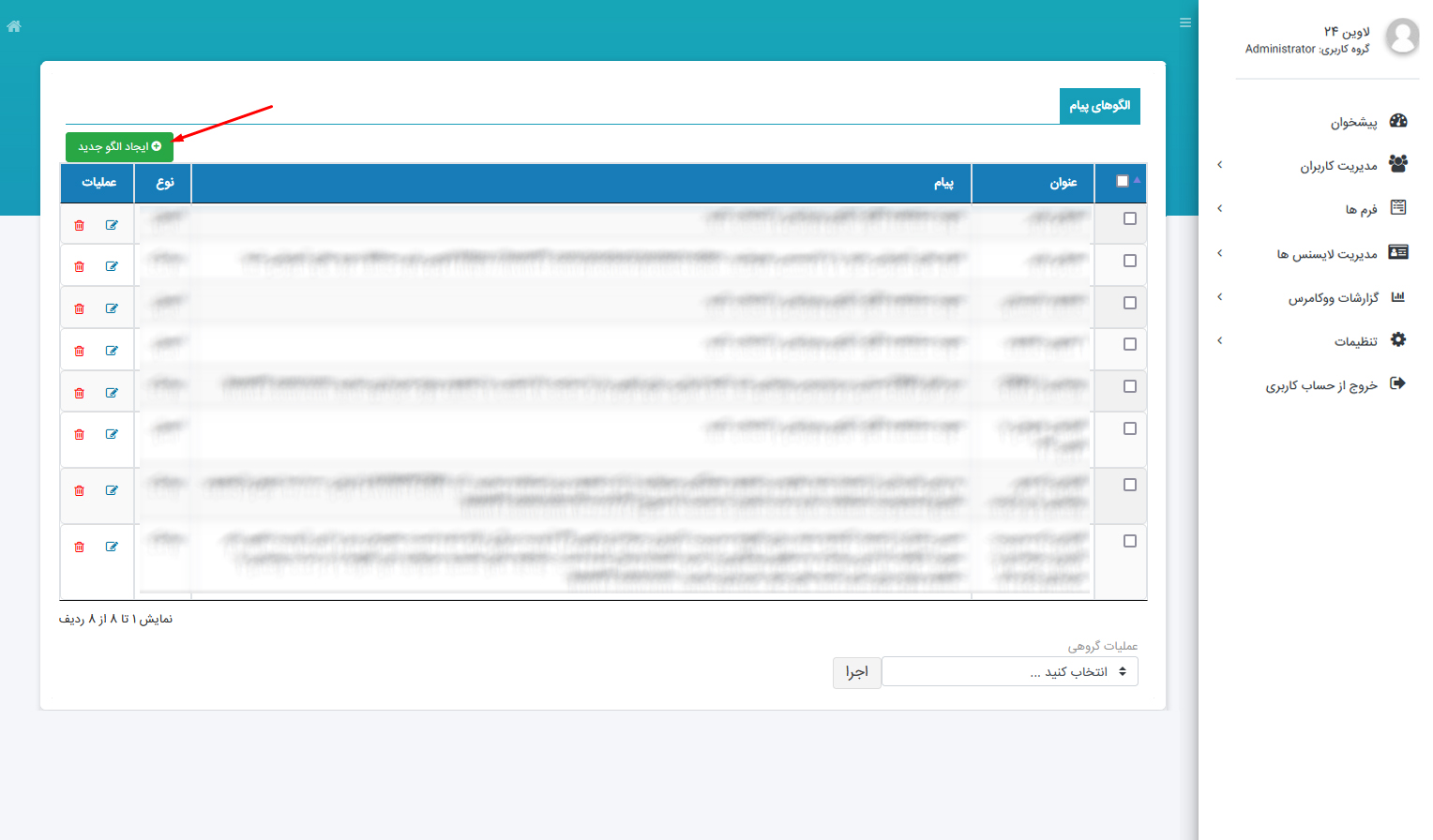The image size is (1433, 840).
Task: Open the گزارشات ووکامرس menu item
Action: pyautogui.click(x=1333, y=297)
